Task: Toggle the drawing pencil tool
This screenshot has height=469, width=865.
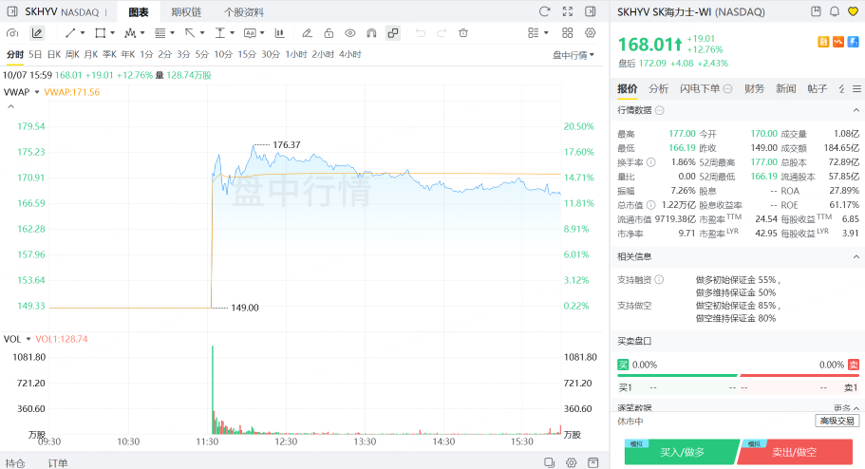Action: click(x=37, y=33)
